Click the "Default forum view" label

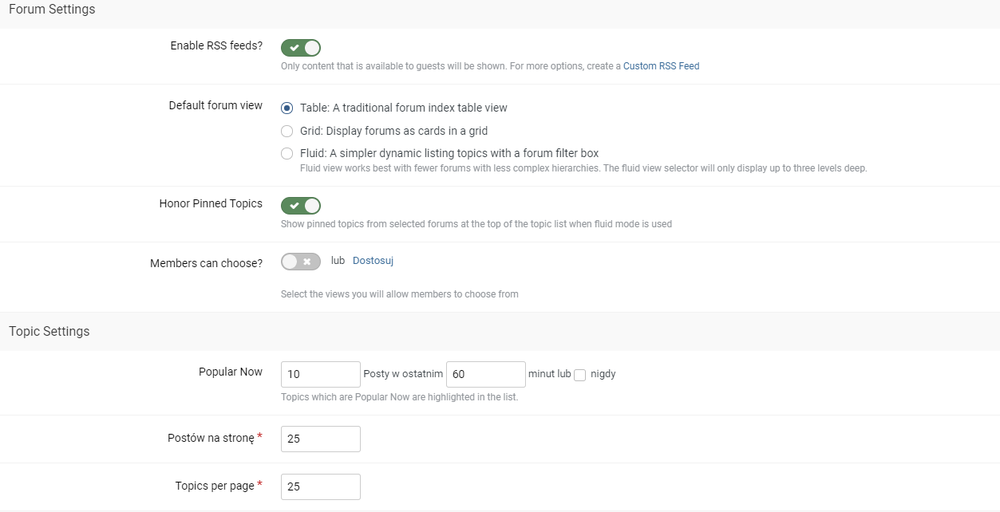215,105
